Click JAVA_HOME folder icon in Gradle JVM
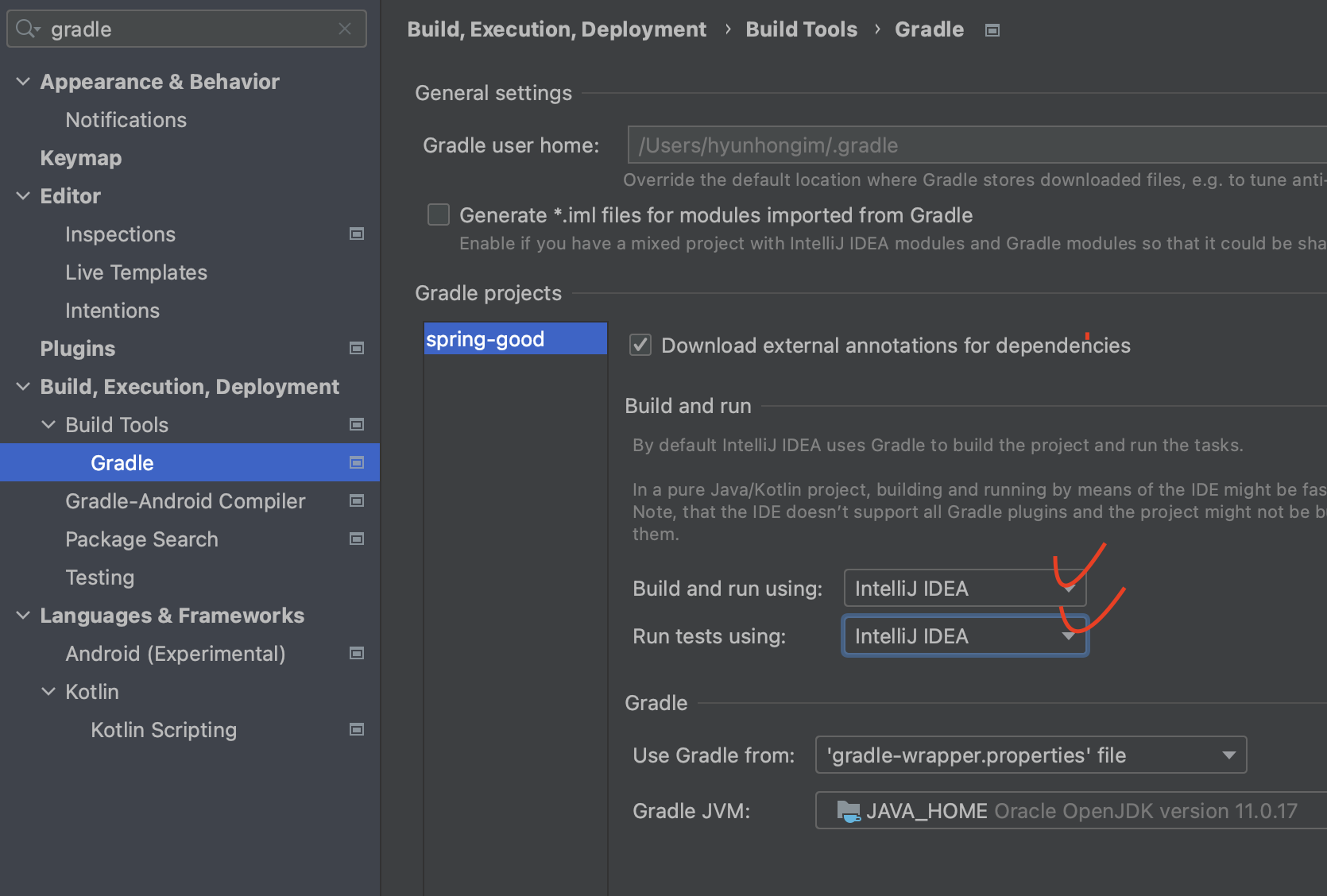 tap(849, 811)
